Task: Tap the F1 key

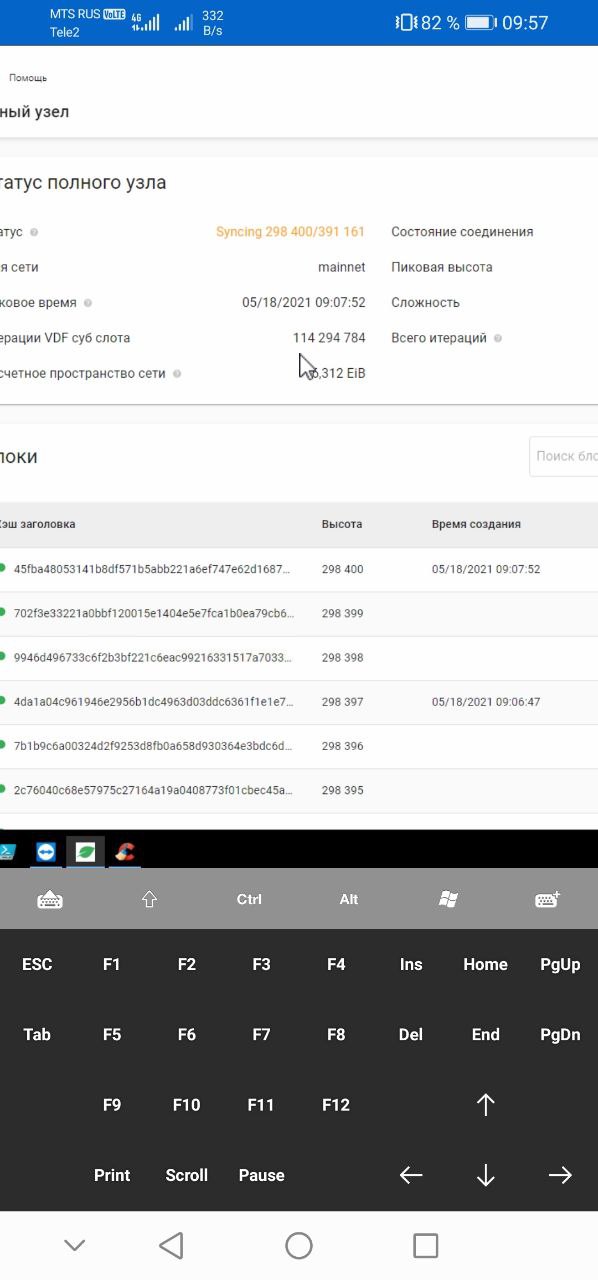Action: 112,964
